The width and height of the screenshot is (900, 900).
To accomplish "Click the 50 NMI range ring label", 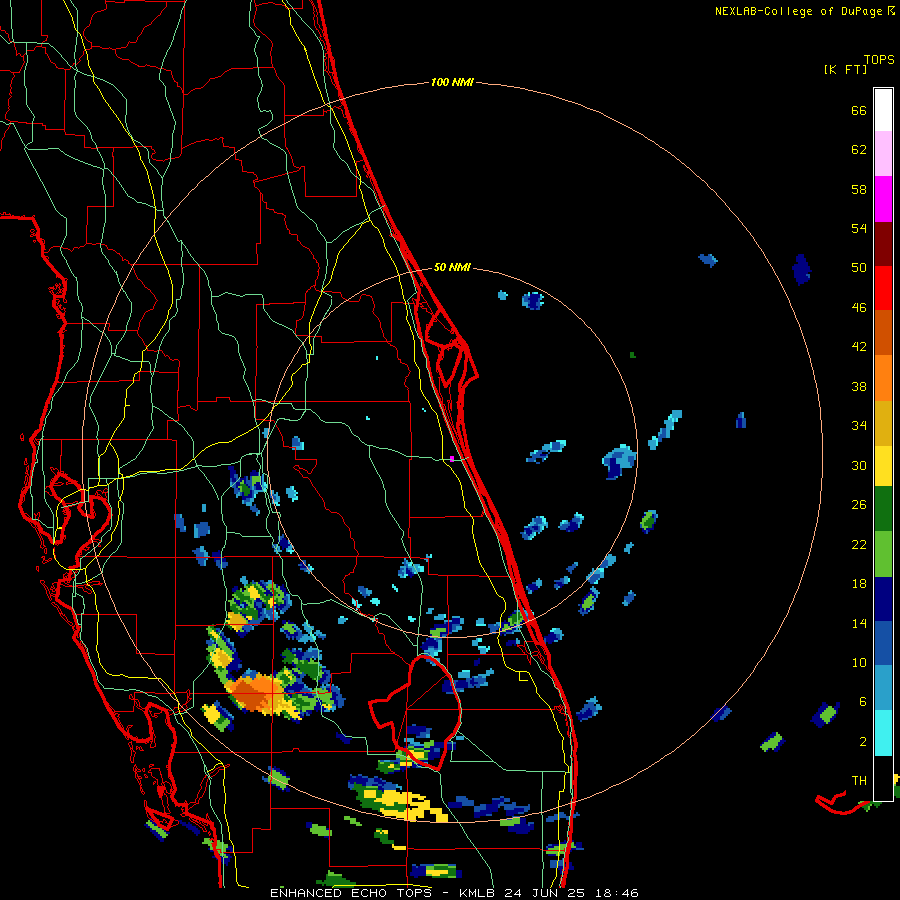I will 452,267.
